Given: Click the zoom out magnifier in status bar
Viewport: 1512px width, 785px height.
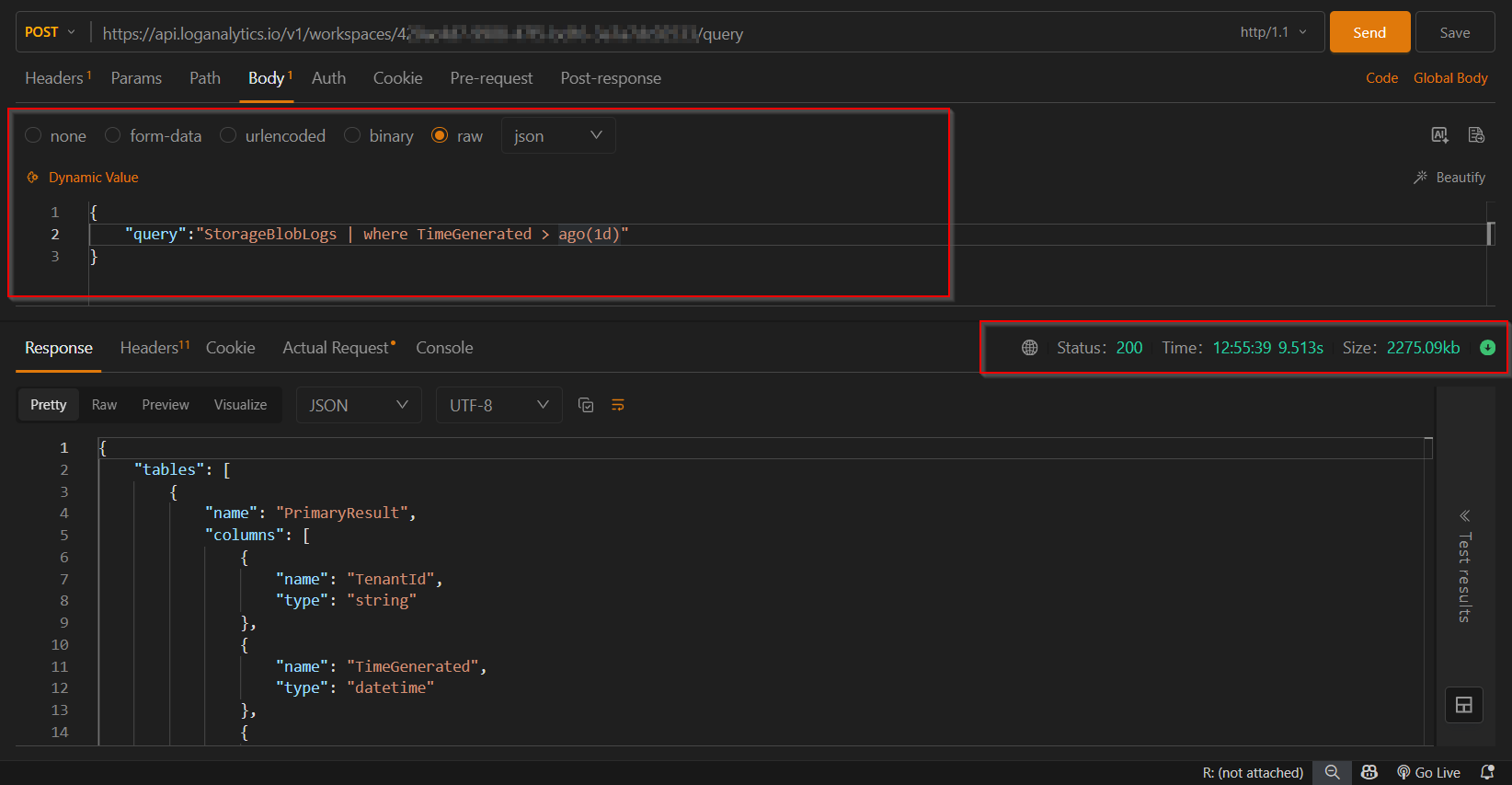Looking at the screenshot, I should (x=1332, y=772).
